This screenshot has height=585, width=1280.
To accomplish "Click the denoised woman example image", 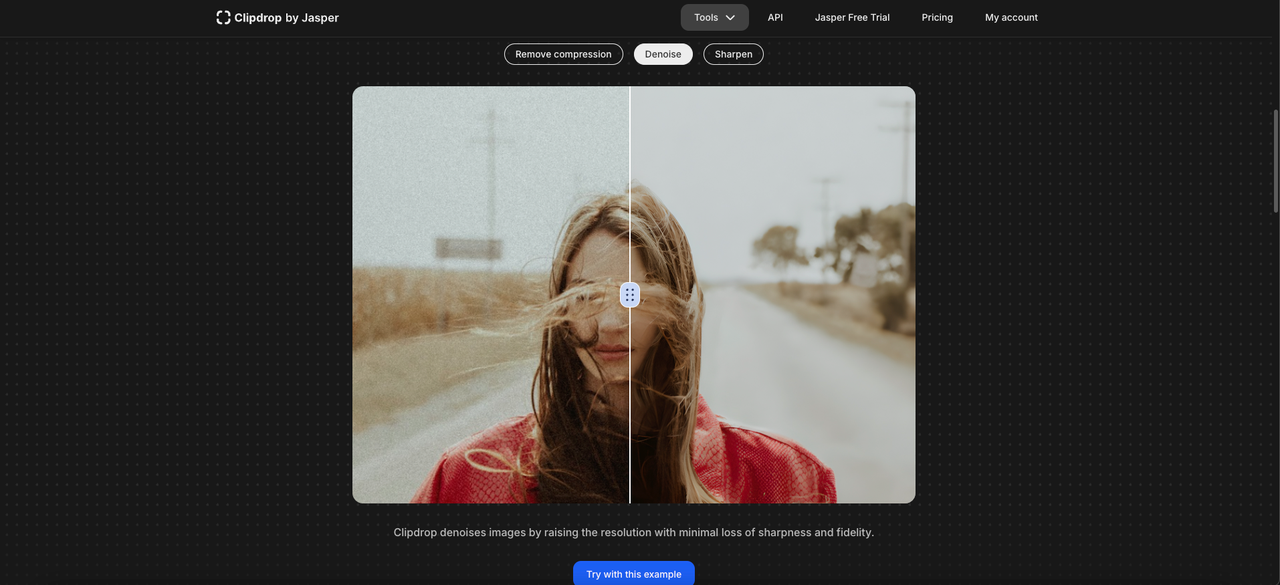I will coord(634,295).
